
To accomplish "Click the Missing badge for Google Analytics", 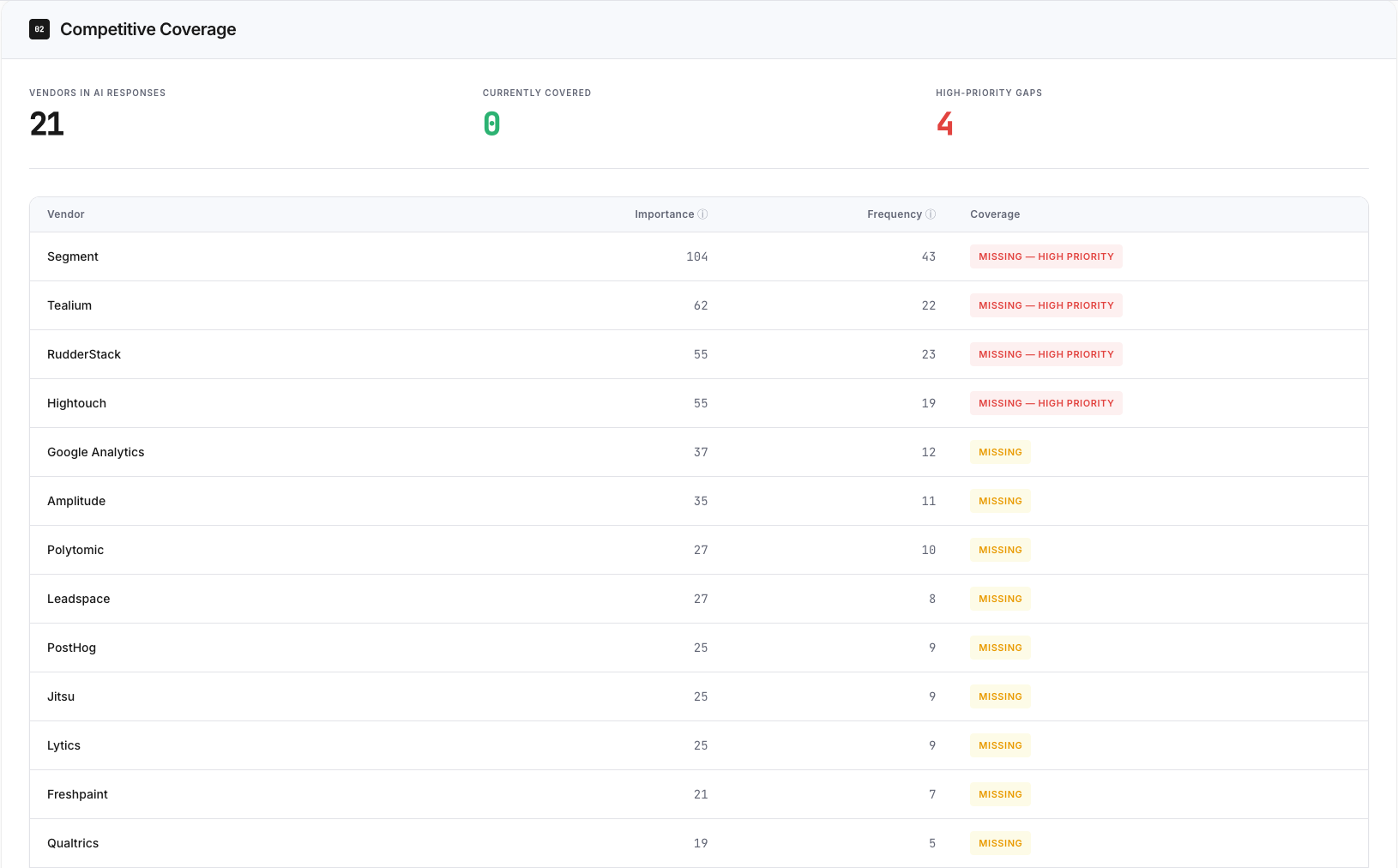I will click(x=1000, y=452).
